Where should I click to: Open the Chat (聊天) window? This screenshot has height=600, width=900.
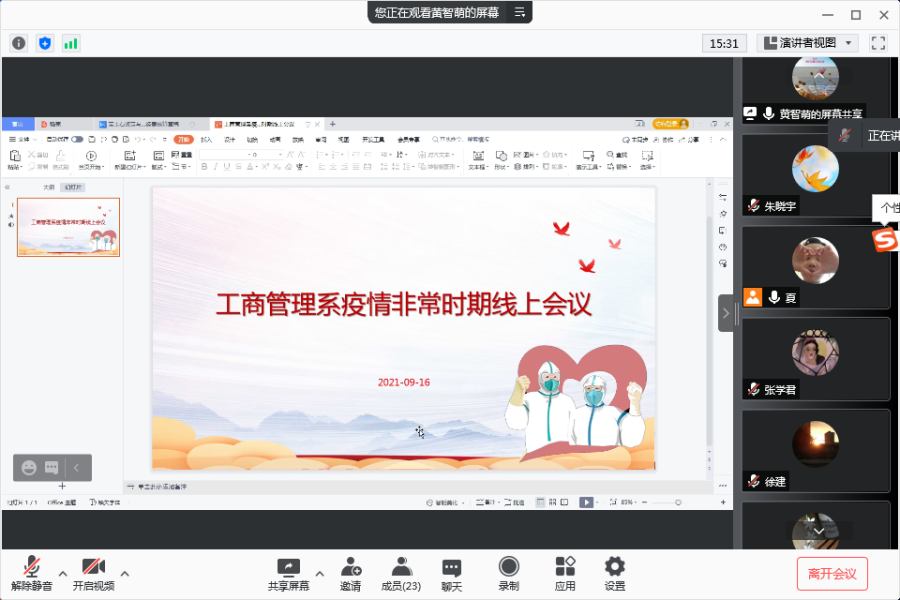(x=452, y=574)
